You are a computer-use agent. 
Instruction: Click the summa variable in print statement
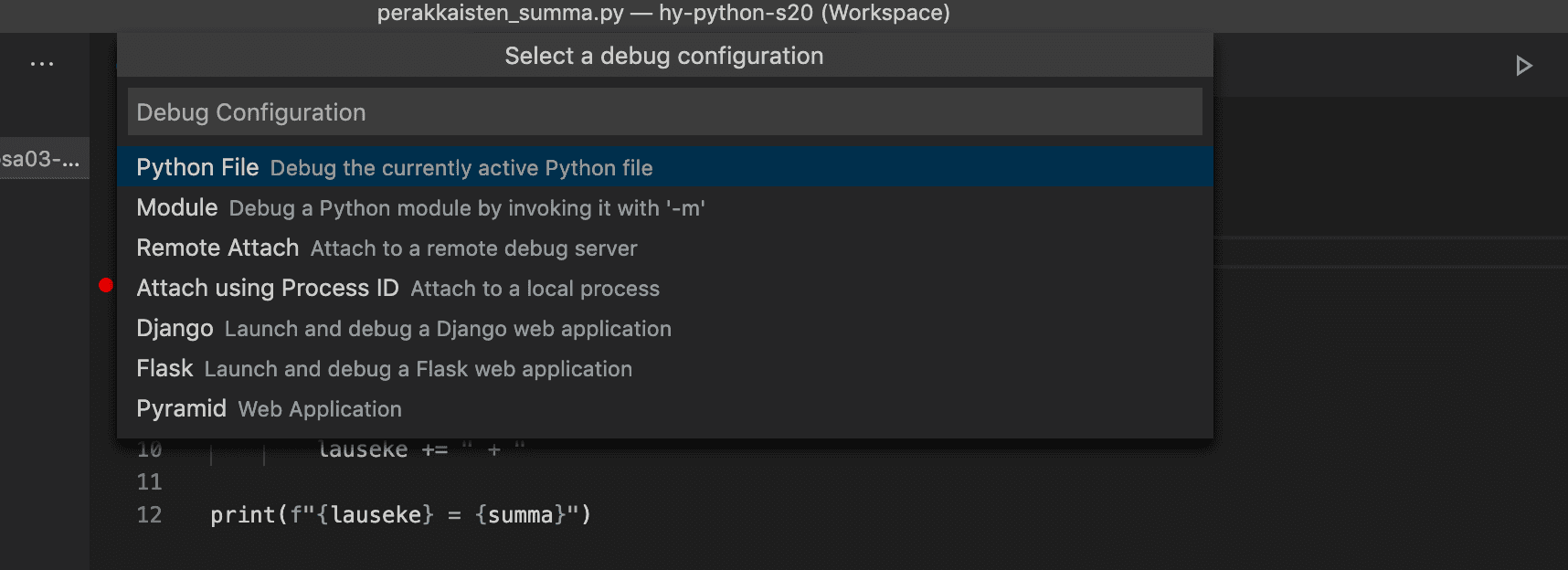click(520, 515)
